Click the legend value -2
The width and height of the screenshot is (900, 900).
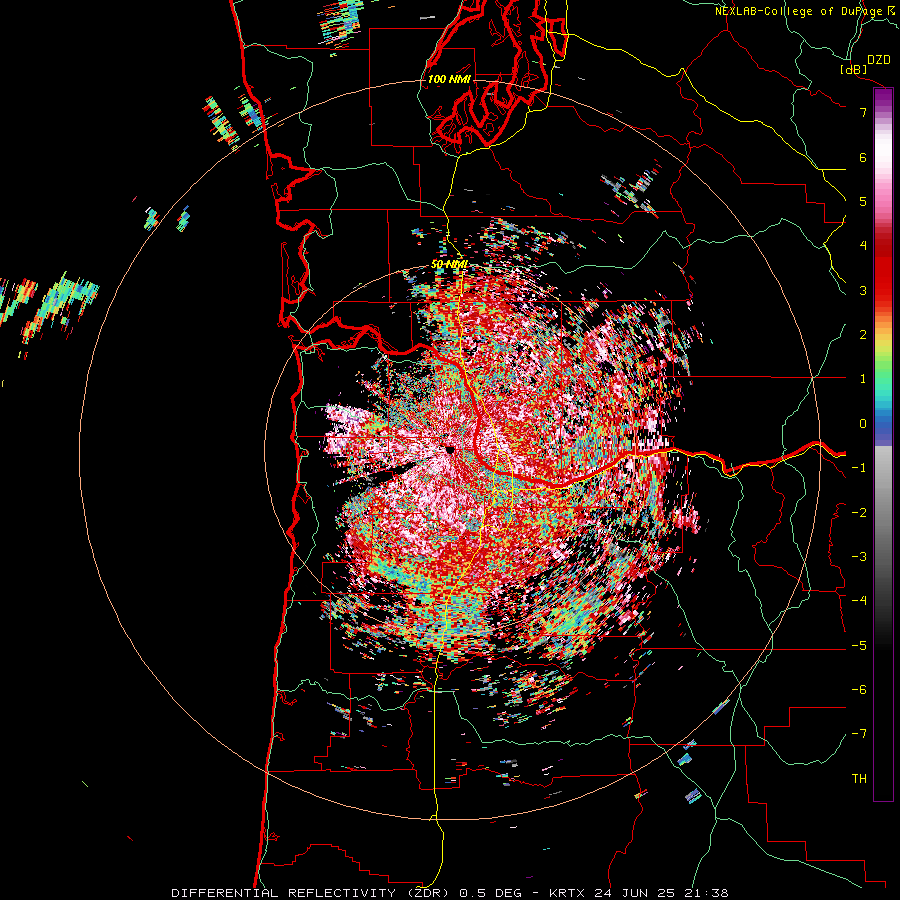click(x=859, y=513)
